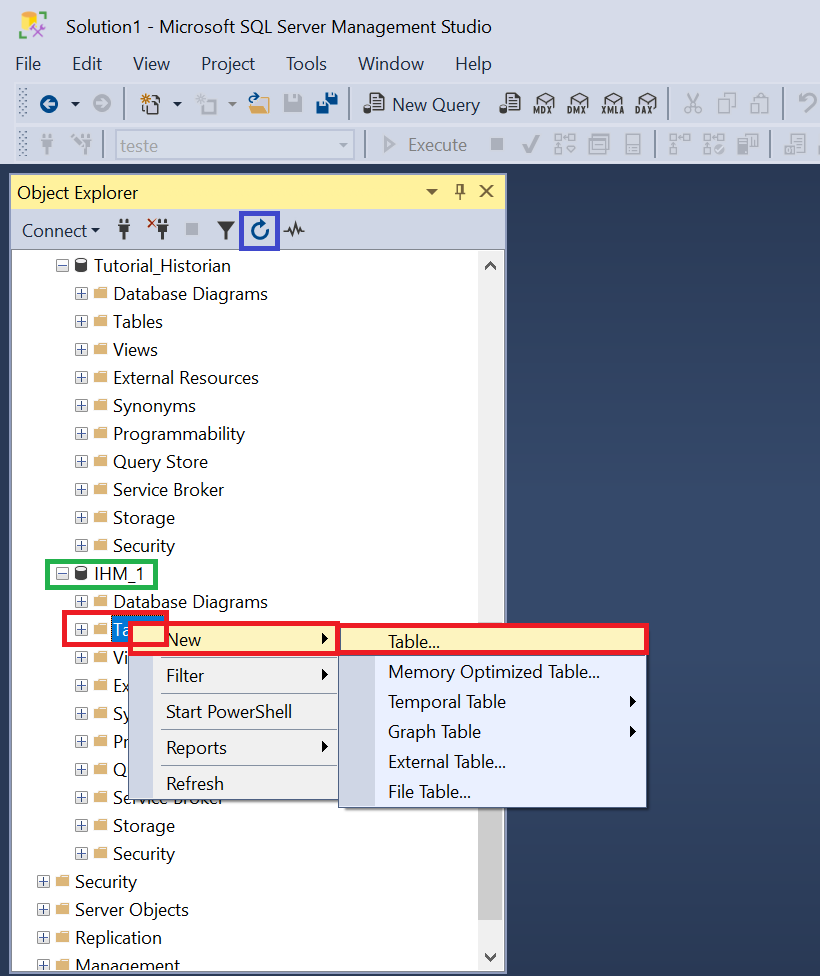Select External Resources under Tutorial_Historian
This screenshot has height=976, width=820.
186,378
